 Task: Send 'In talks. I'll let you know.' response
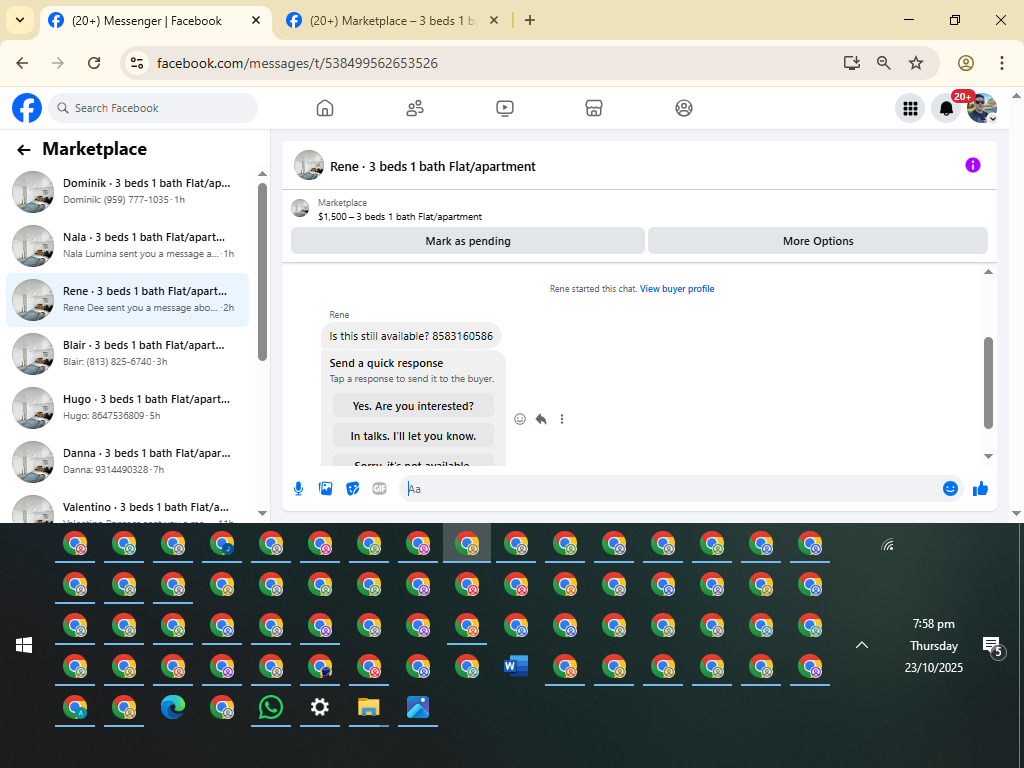click(x=413, y=436)
